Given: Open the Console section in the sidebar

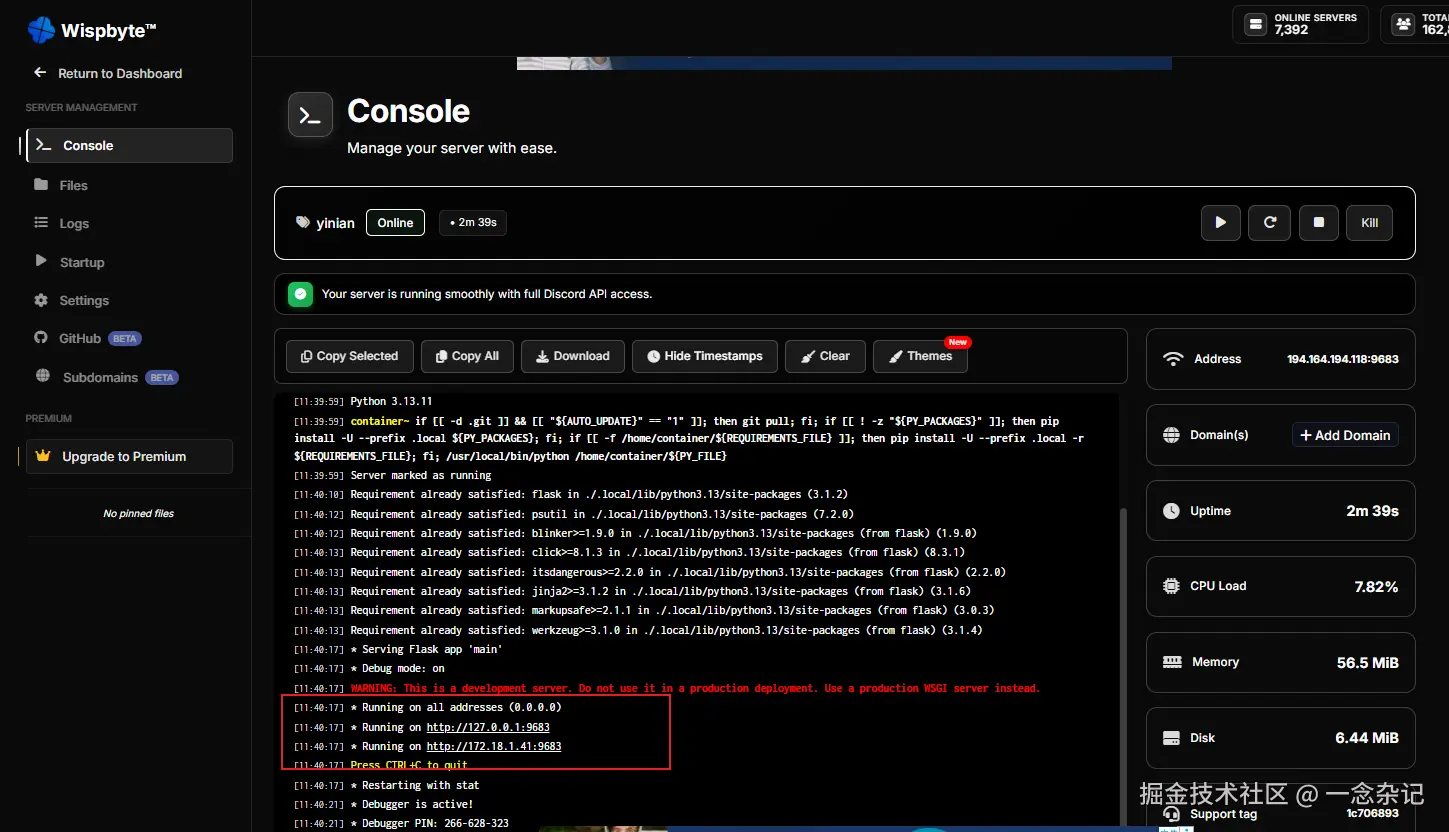Looking at the screenshot, I should point(129,145).
